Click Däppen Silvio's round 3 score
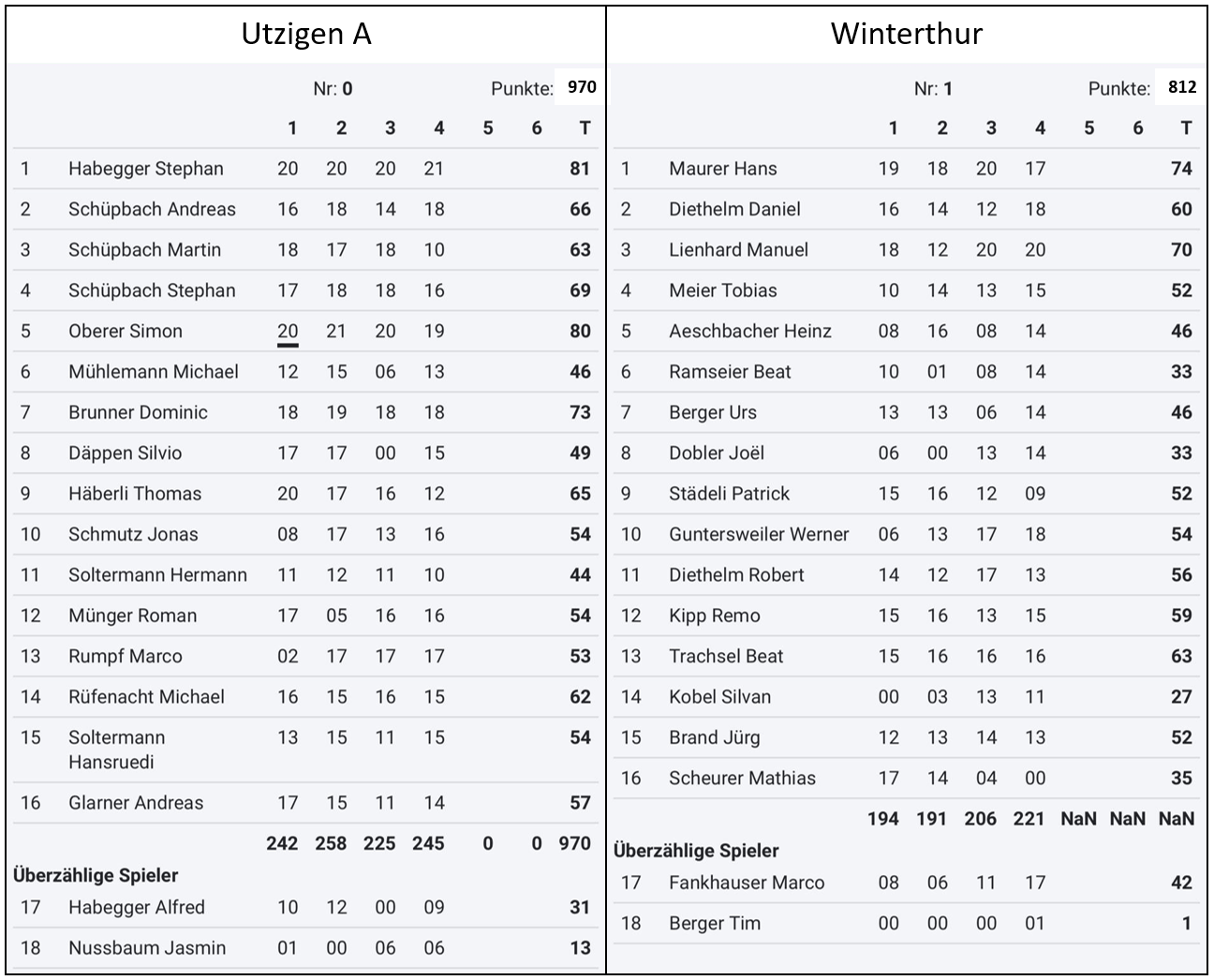Screen dimensions: 1214x980 [385, 453]
